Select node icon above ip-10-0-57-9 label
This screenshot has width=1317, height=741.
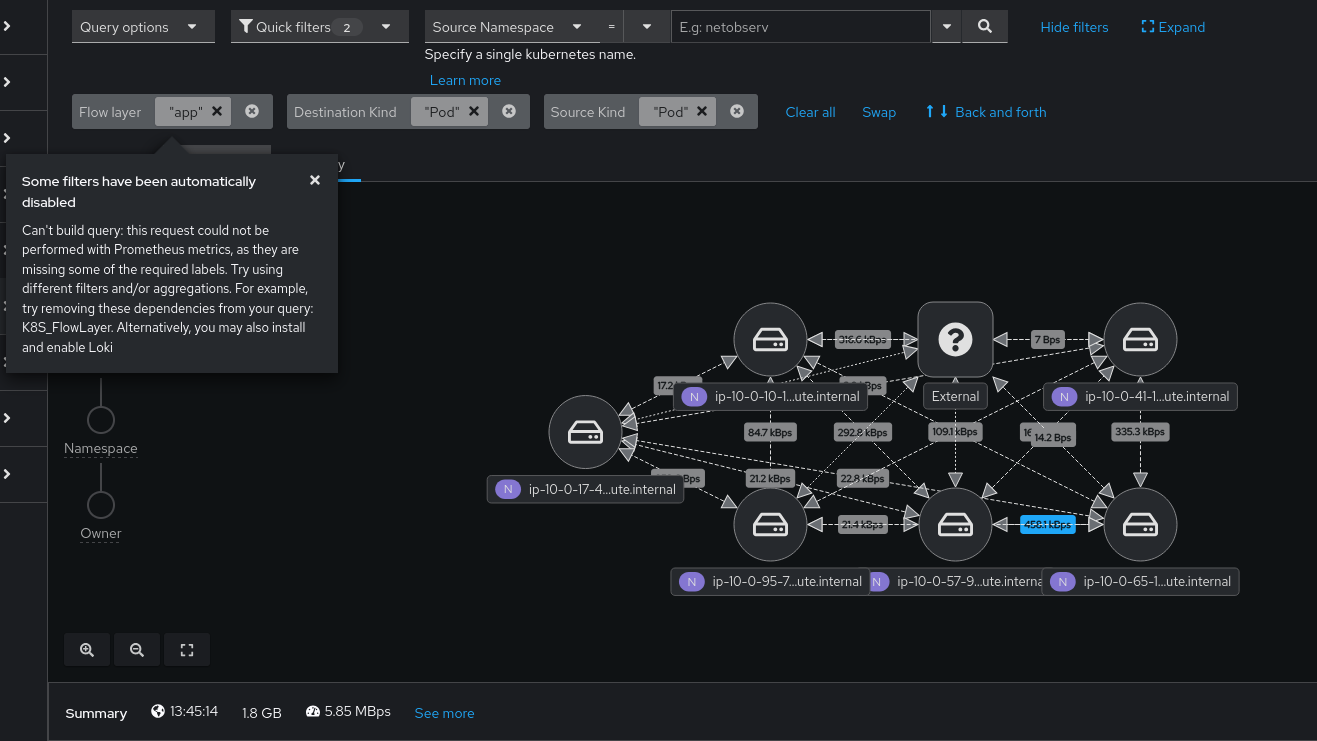coord(955,524)
